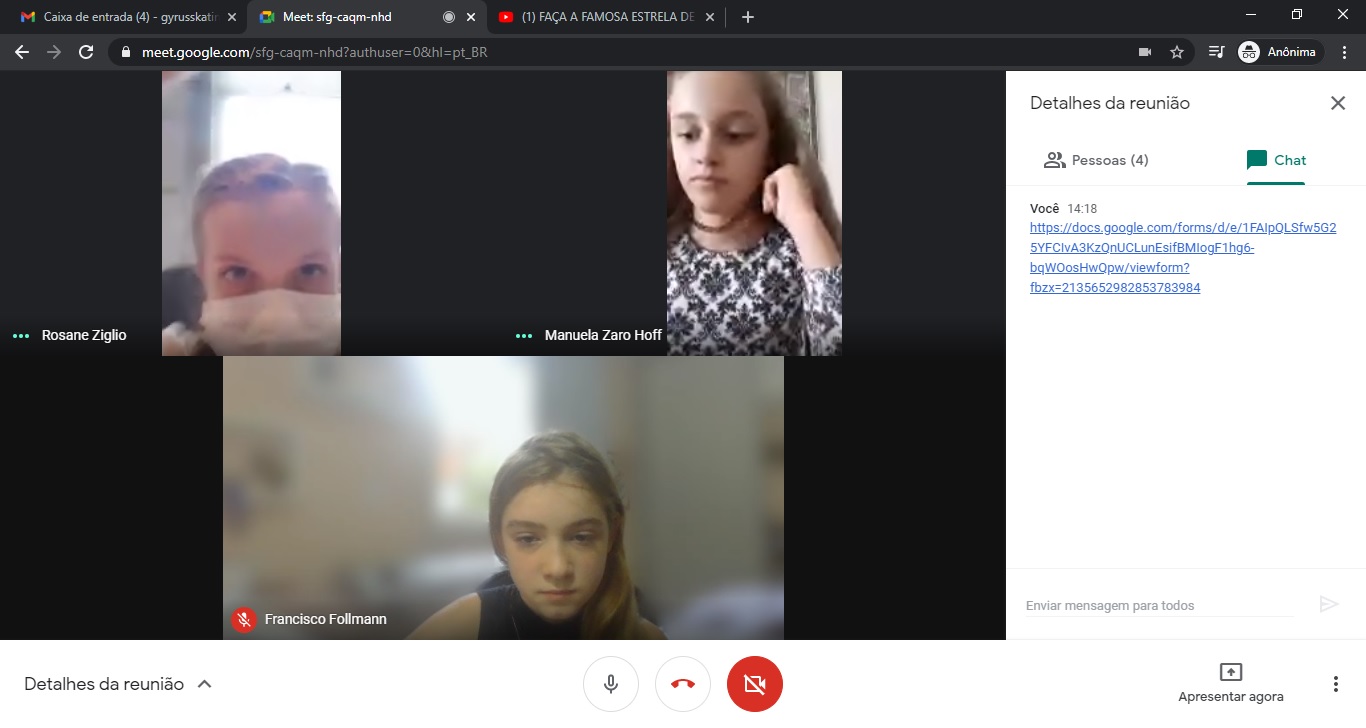Click the Apresentar agora screen share icon

[1230, 672]
